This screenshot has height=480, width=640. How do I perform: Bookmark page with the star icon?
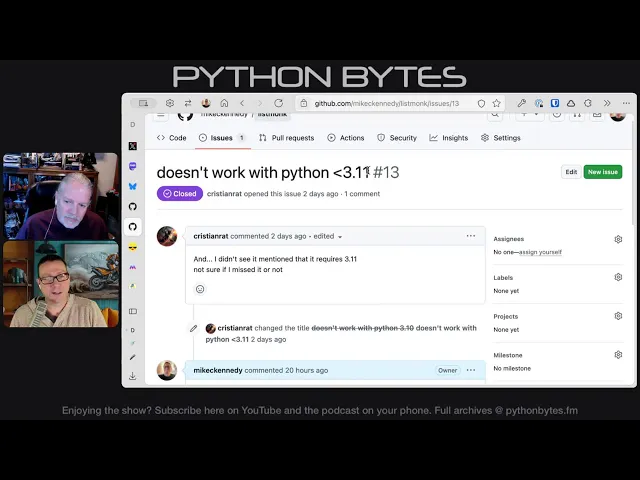click(x=496, y=104)
